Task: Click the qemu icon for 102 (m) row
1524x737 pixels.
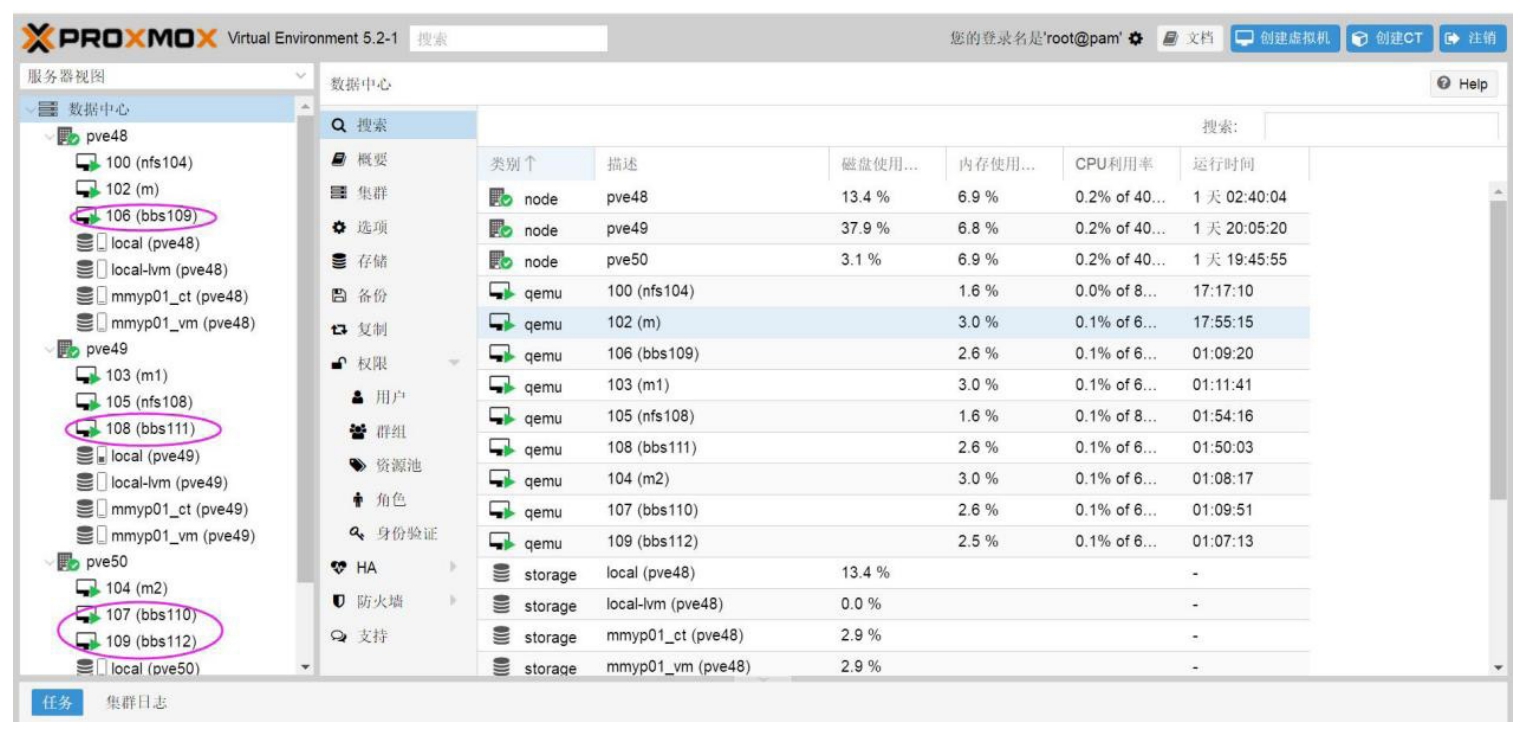Action: [501, 323]
